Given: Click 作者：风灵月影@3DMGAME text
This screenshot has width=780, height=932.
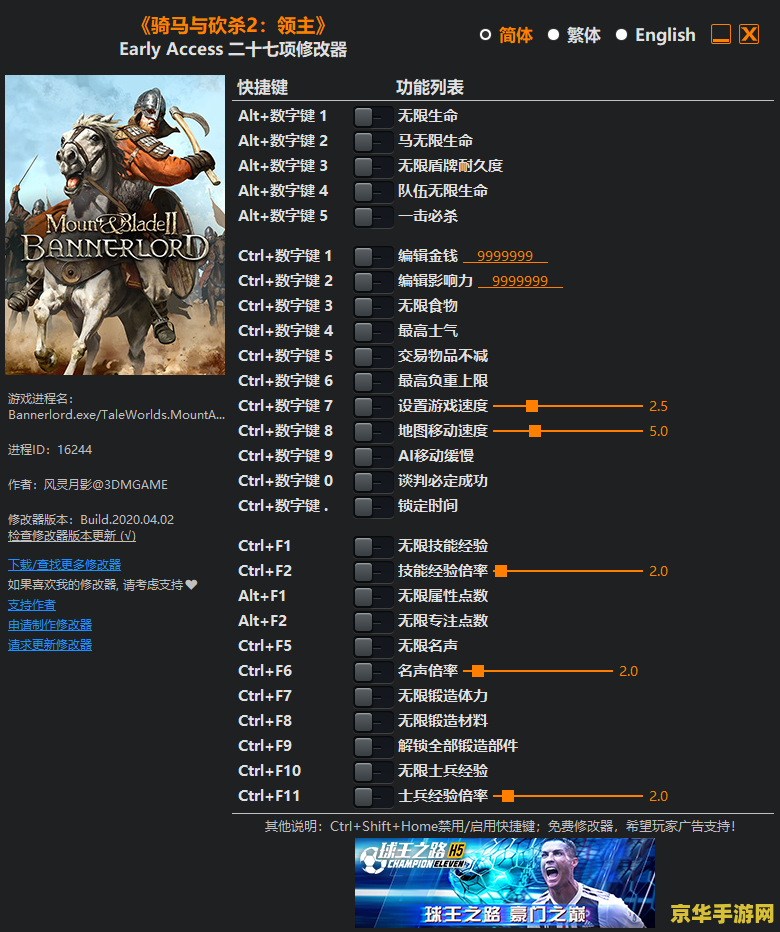Looking at the screenshot, I should click(87, 484).
